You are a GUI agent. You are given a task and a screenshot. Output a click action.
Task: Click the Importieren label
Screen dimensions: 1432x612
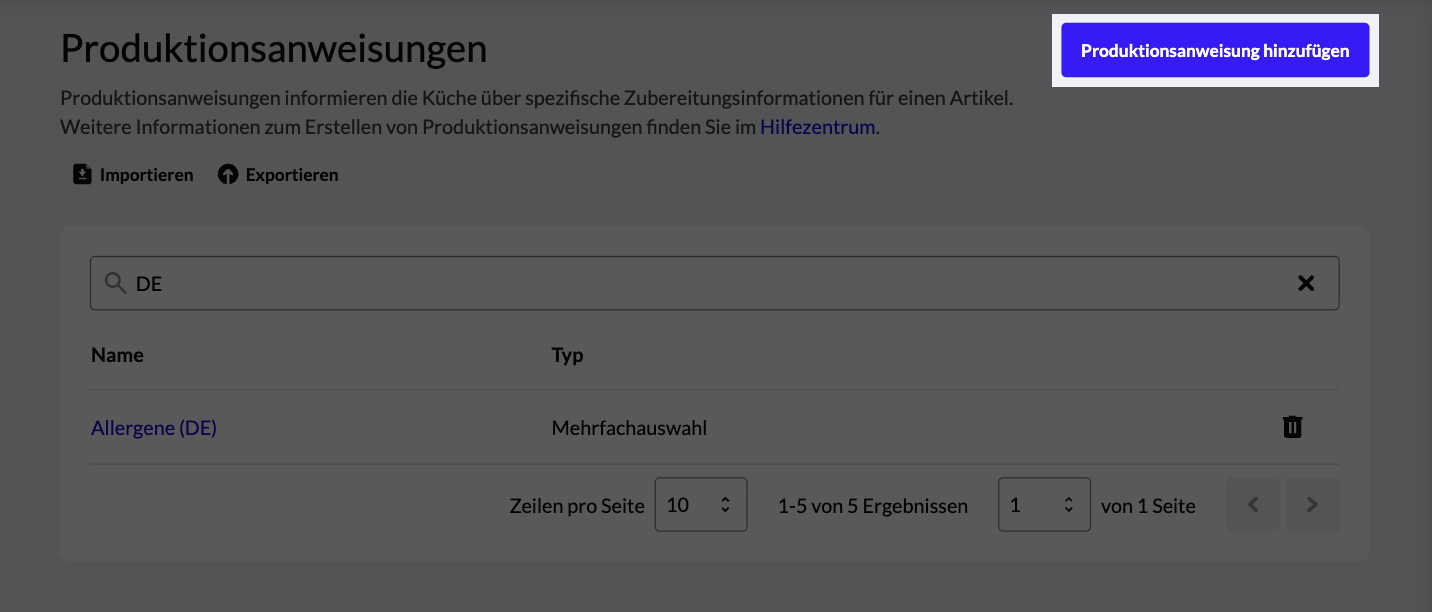pyautogui.click(x=146, y=175)
